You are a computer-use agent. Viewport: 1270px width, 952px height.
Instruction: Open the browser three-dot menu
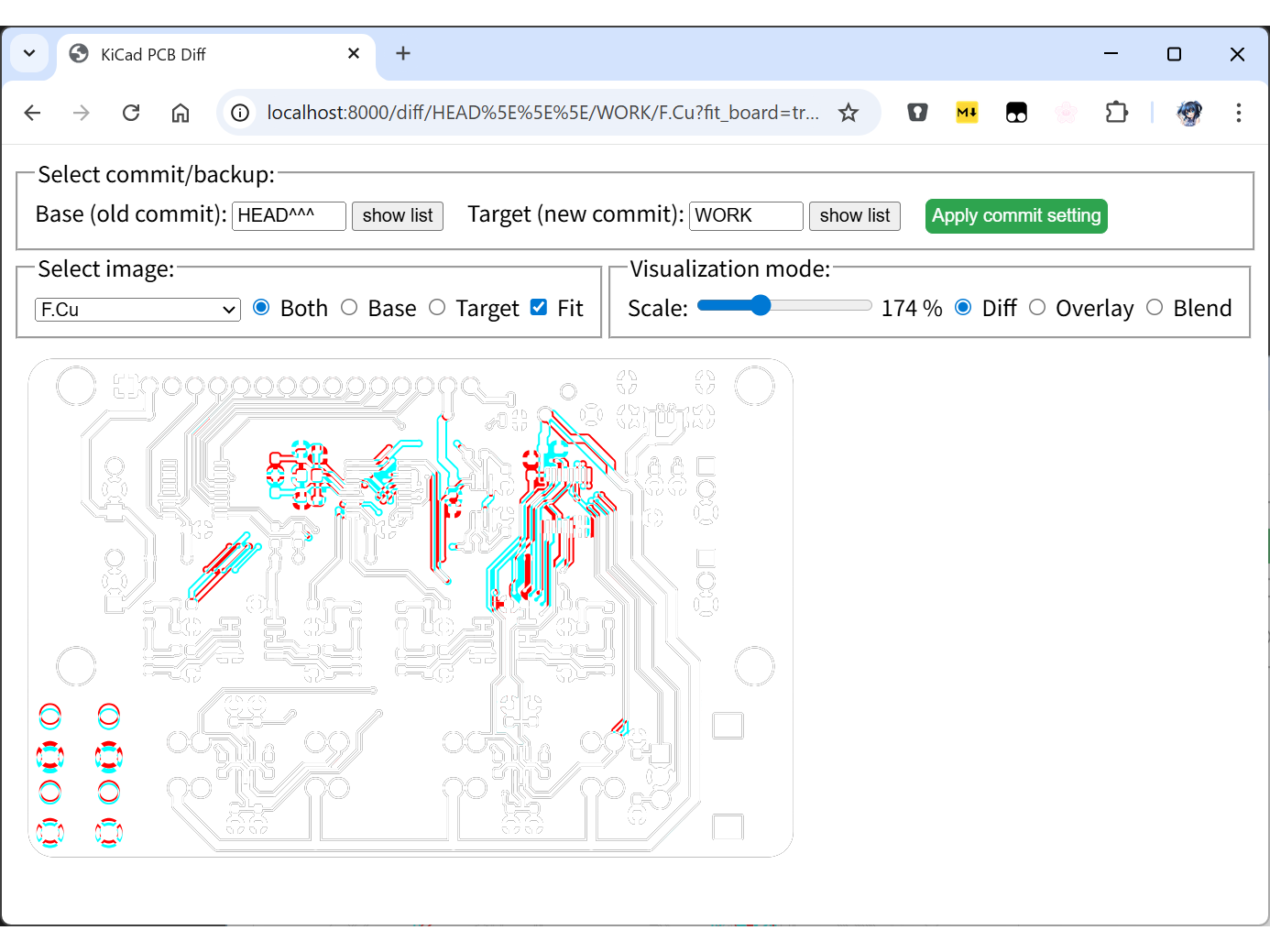tap(1238, 113)
